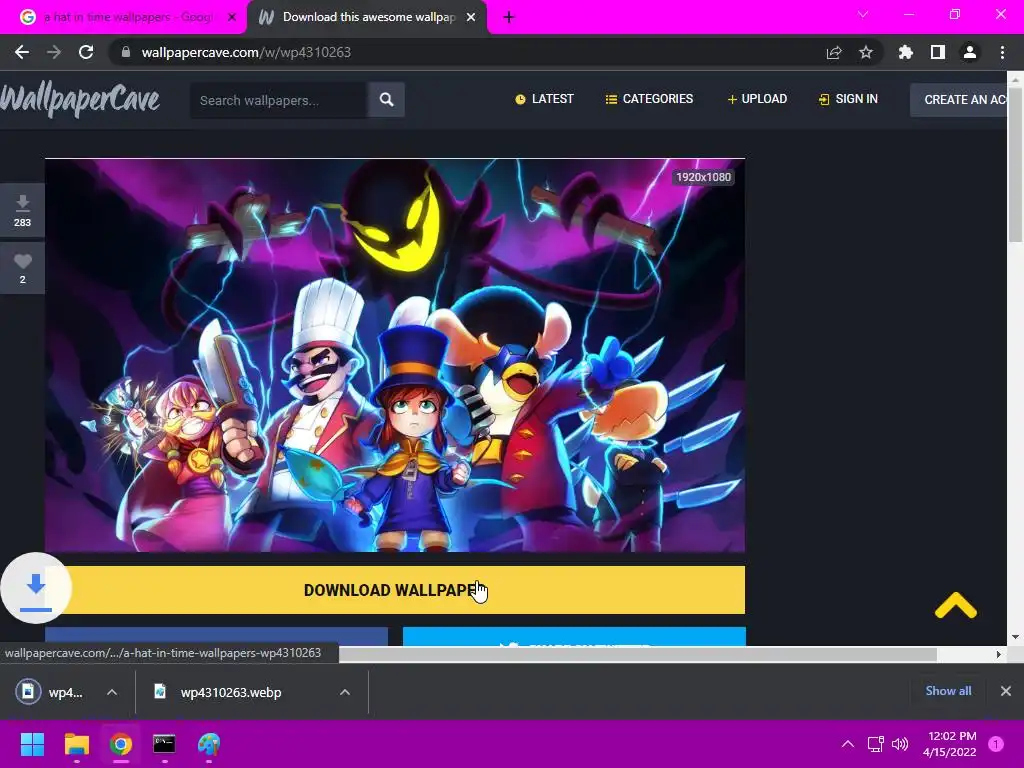Like the wallpaper with the heart icon
The height and width of the screenshot is (768, 1024).
coord(22,268)
